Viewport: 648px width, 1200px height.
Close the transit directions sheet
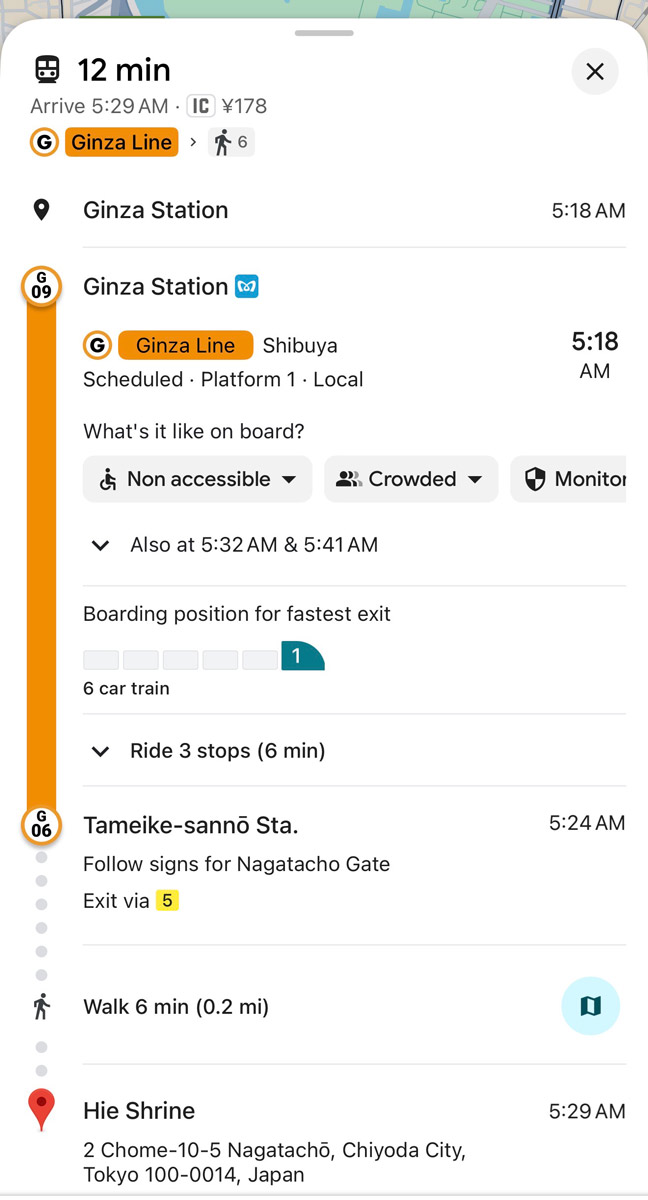click(x=595, y=72)
